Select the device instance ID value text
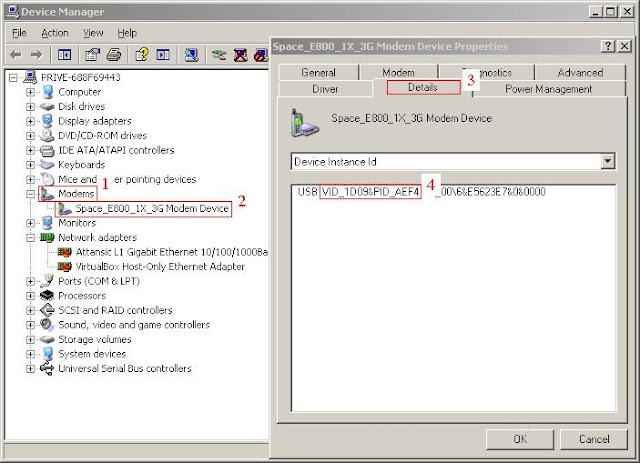This screenshot has height=463, width=640. click(x=421, y=192)
